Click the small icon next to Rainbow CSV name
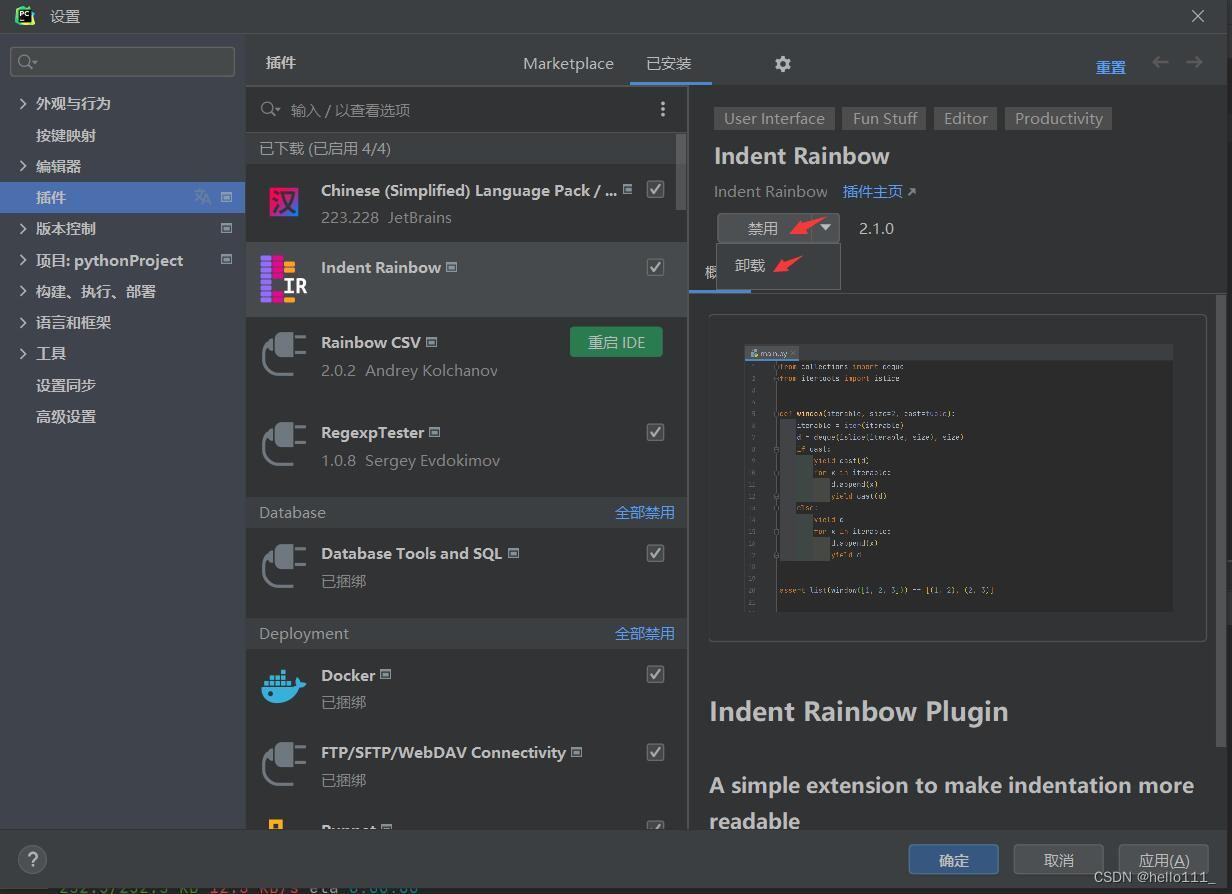The height and width of the screenshot is (894, 1232). pyautogui.click(x=432, y=342)
